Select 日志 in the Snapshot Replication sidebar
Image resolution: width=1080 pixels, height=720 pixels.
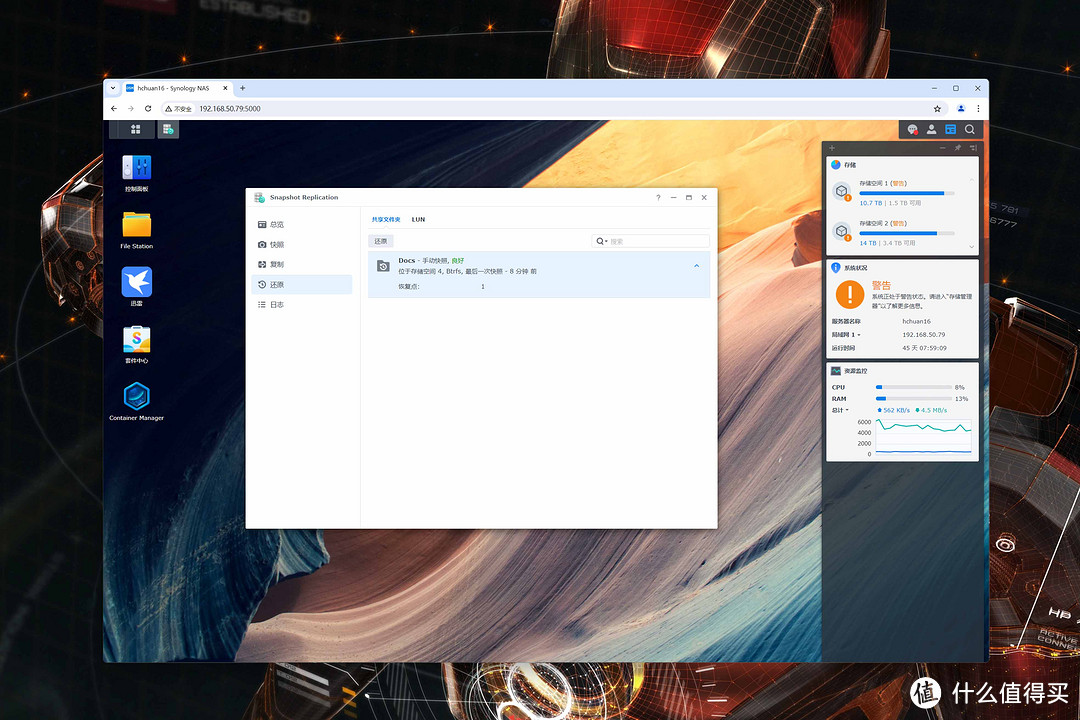click(x=277, y=304)
